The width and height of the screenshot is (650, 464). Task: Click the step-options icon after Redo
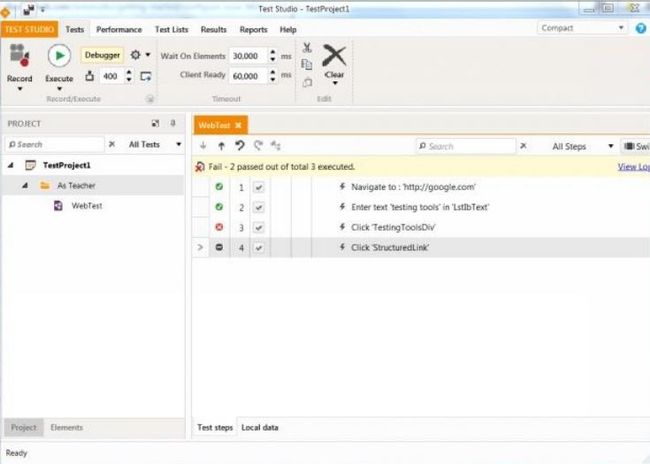pyautogui.click(x=276, y=146)
